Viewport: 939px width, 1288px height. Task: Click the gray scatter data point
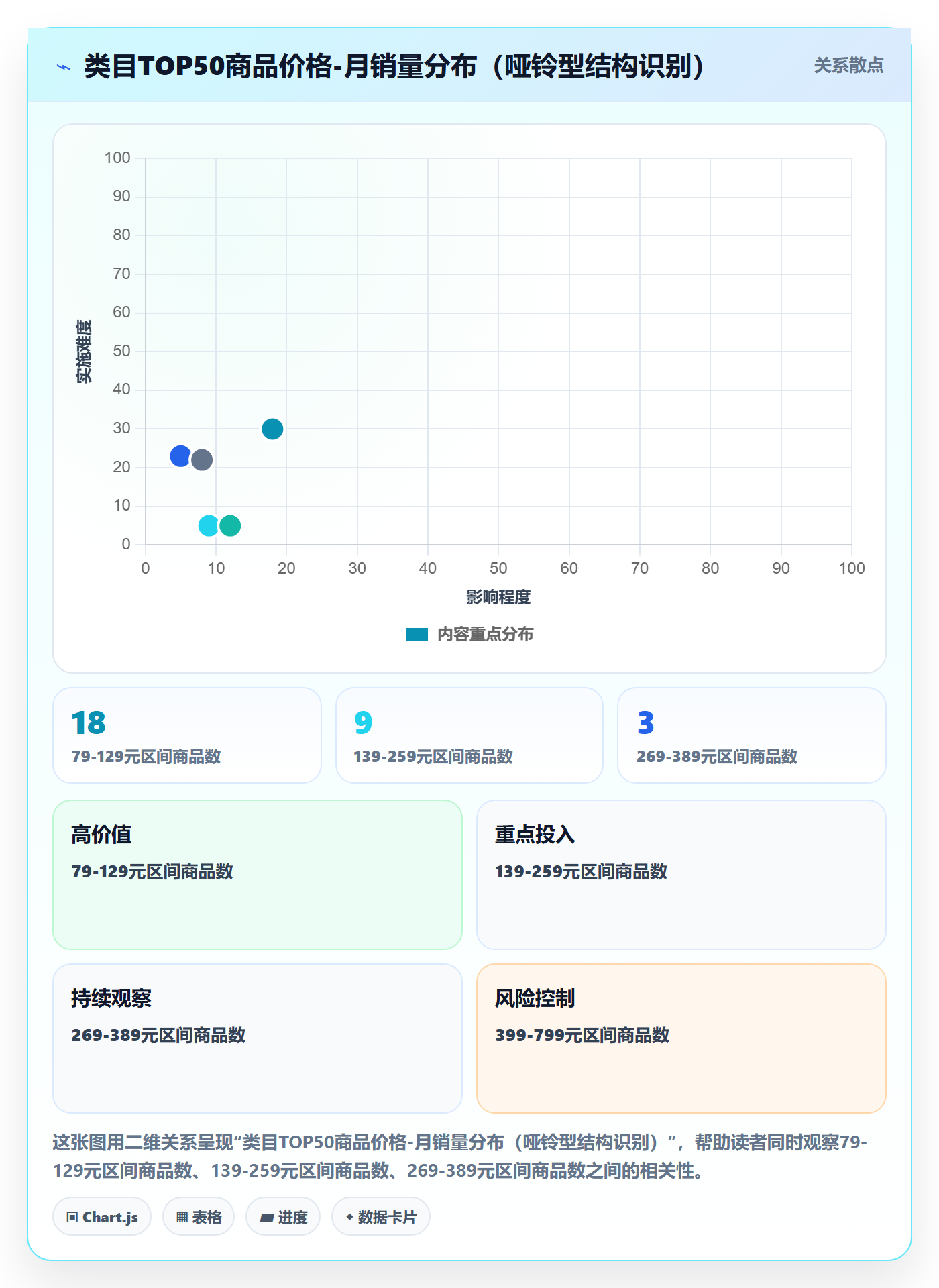(202, 460)
